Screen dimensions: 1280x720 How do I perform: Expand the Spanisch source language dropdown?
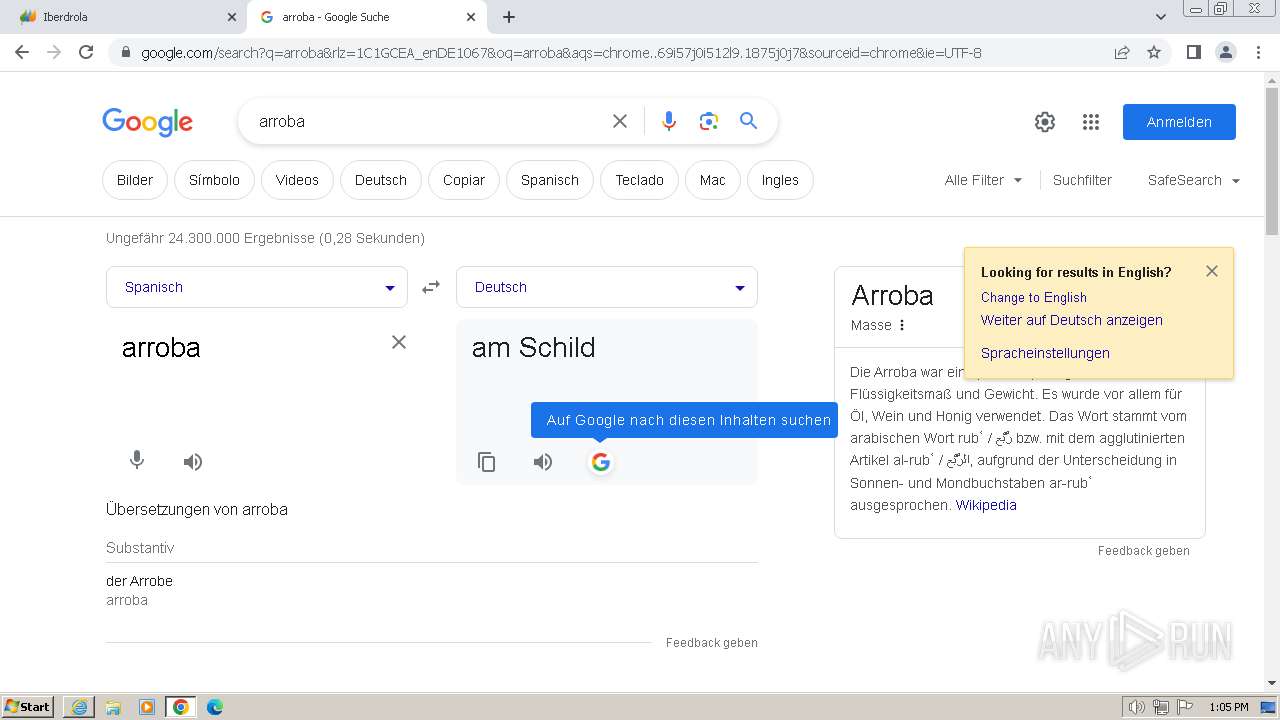click(x=257, y=287)
